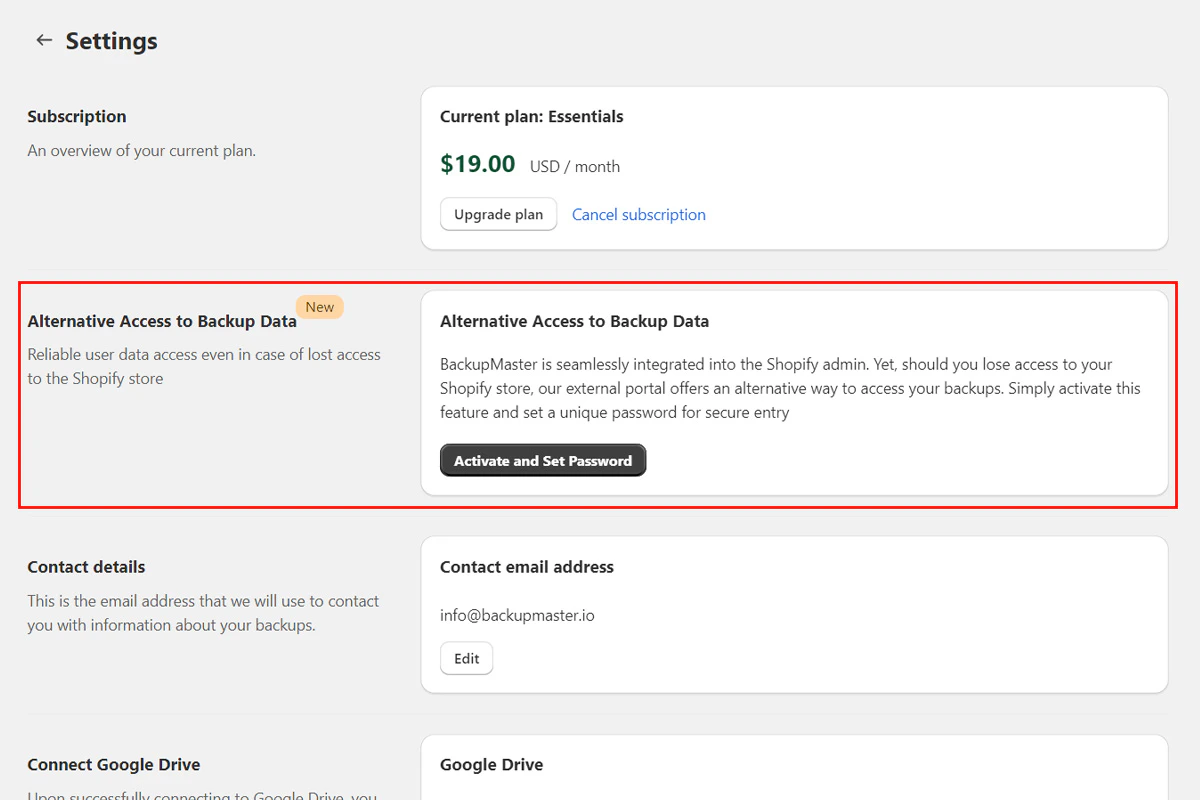Select the Alternative Access description text

pyautogui.click(x=204, y=366)
